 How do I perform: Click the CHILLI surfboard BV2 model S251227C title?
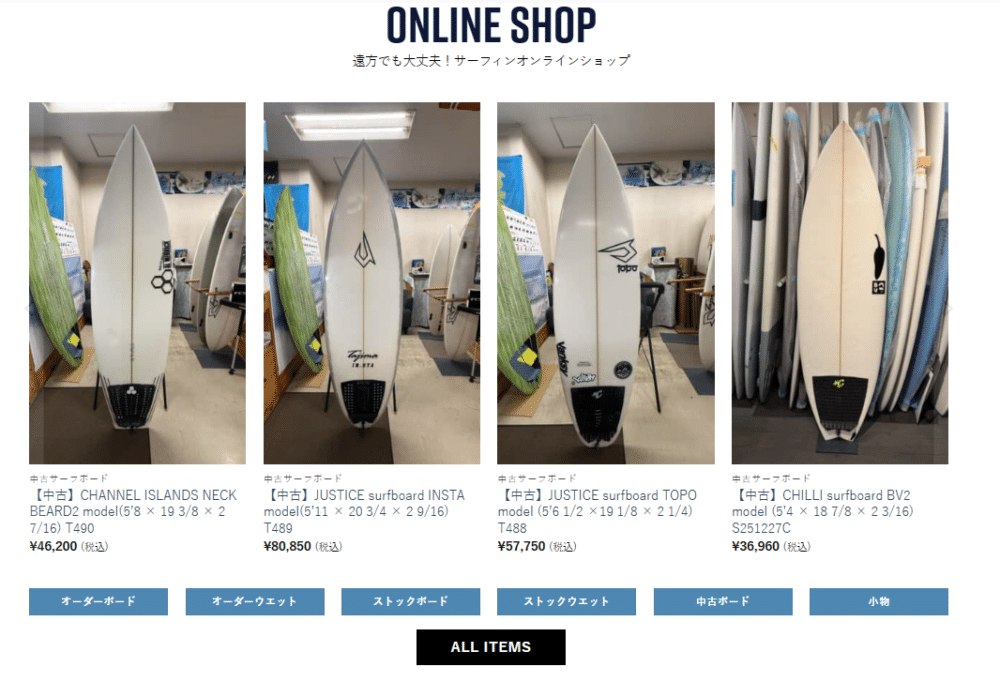pyautogui.click(x=823, y=512)
